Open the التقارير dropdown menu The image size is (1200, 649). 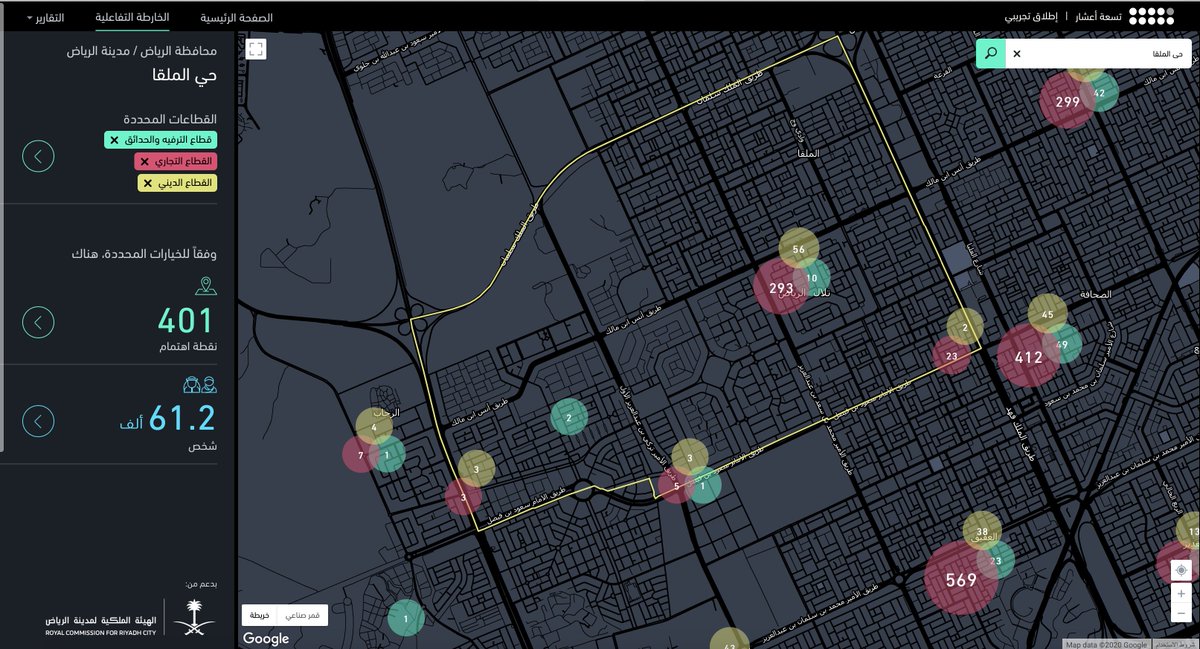click(x=43, y=18)
